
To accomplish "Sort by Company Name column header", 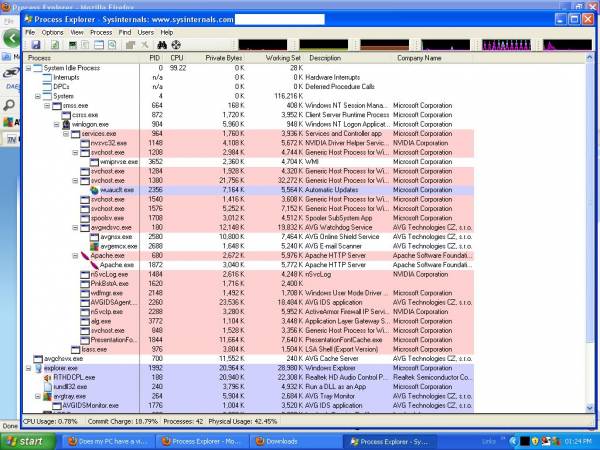I will click(x=433, y=58).
